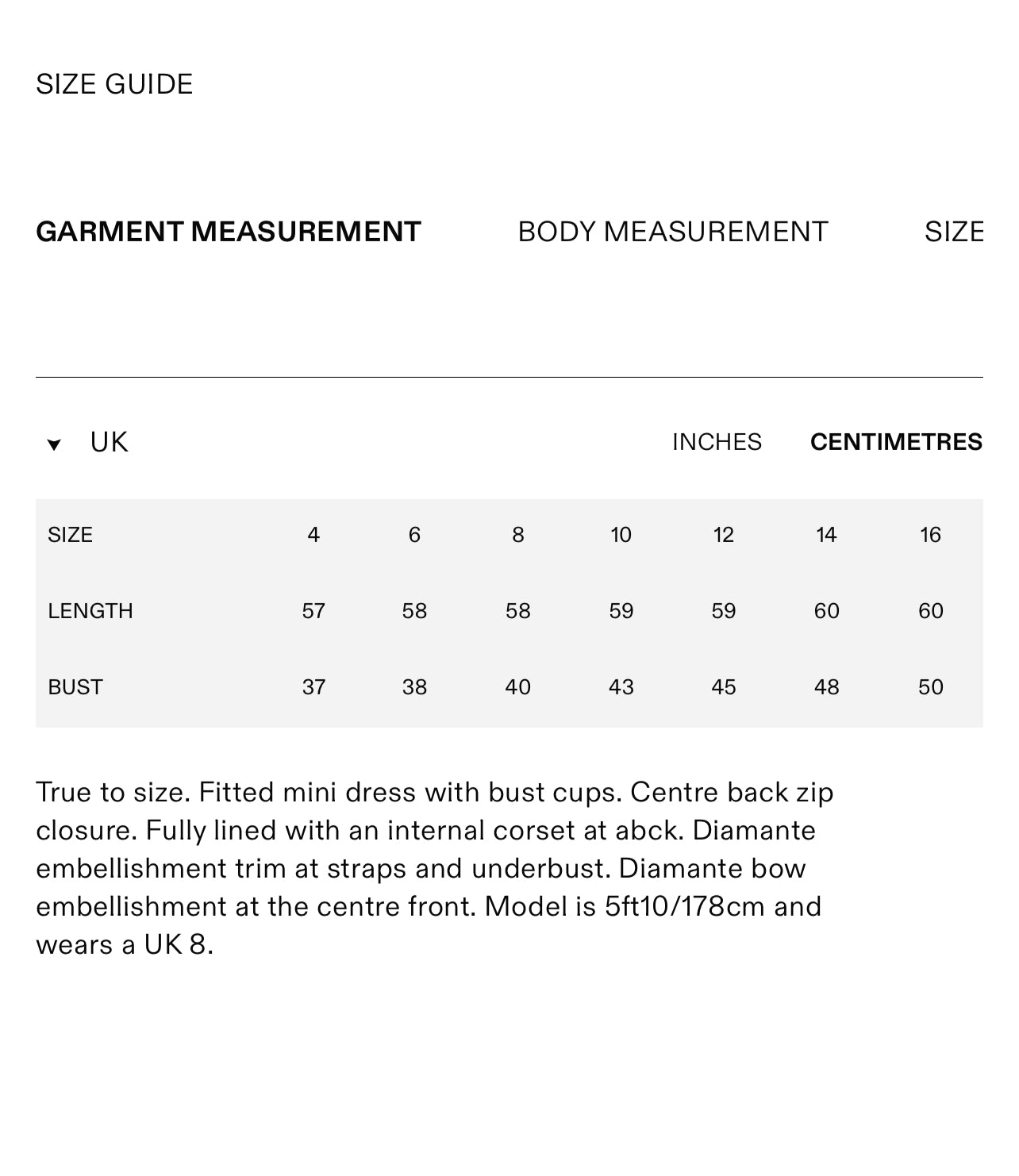Click the BUST row label
This screenshot has width=1019, height=1176.
point(75,687)
